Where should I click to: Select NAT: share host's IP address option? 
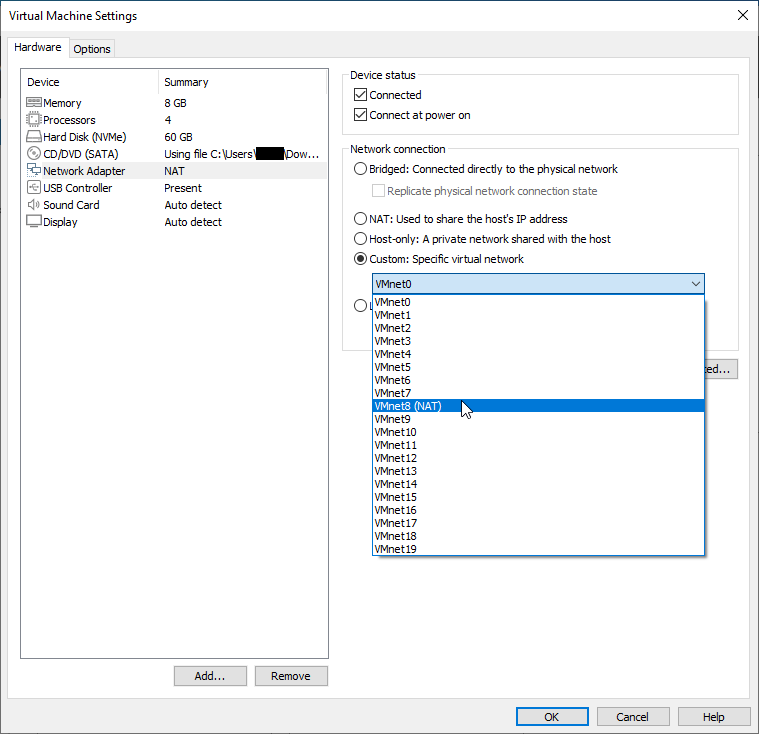360,219
